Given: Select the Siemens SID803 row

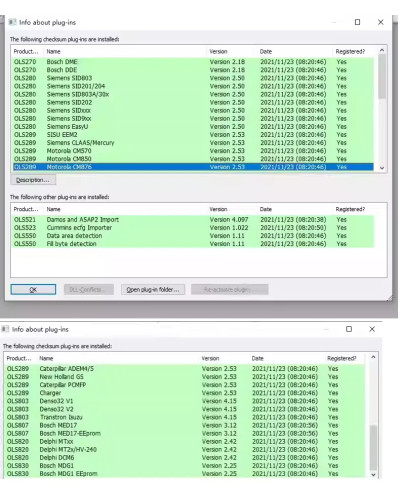Looking at the screenshot, I should coord(193,78).
